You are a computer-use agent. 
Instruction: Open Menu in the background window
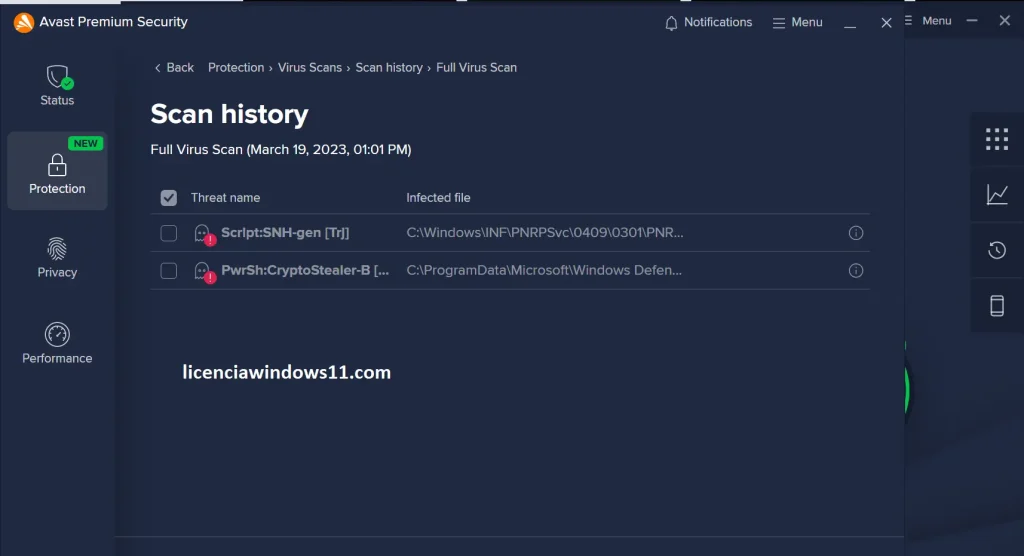point(929,21)
